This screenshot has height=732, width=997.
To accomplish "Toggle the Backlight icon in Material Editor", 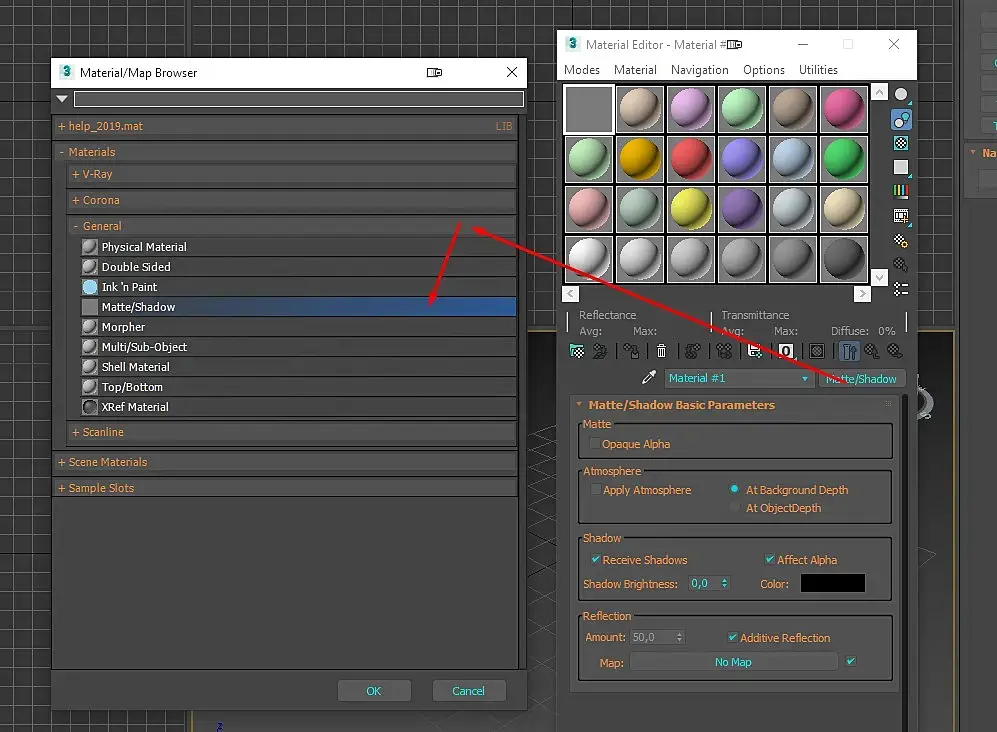I will pyautogui.click(x=901, y=119).
